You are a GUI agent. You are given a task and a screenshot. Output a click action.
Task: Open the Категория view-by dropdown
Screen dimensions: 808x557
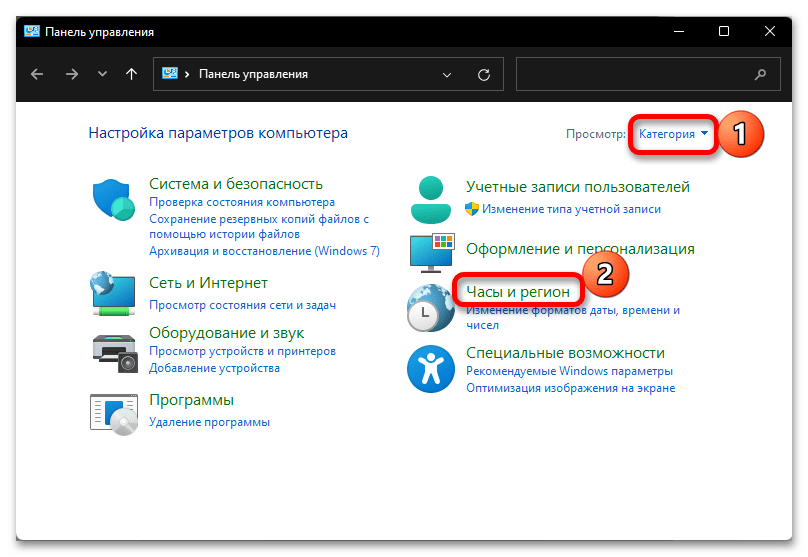pos(673,134)
